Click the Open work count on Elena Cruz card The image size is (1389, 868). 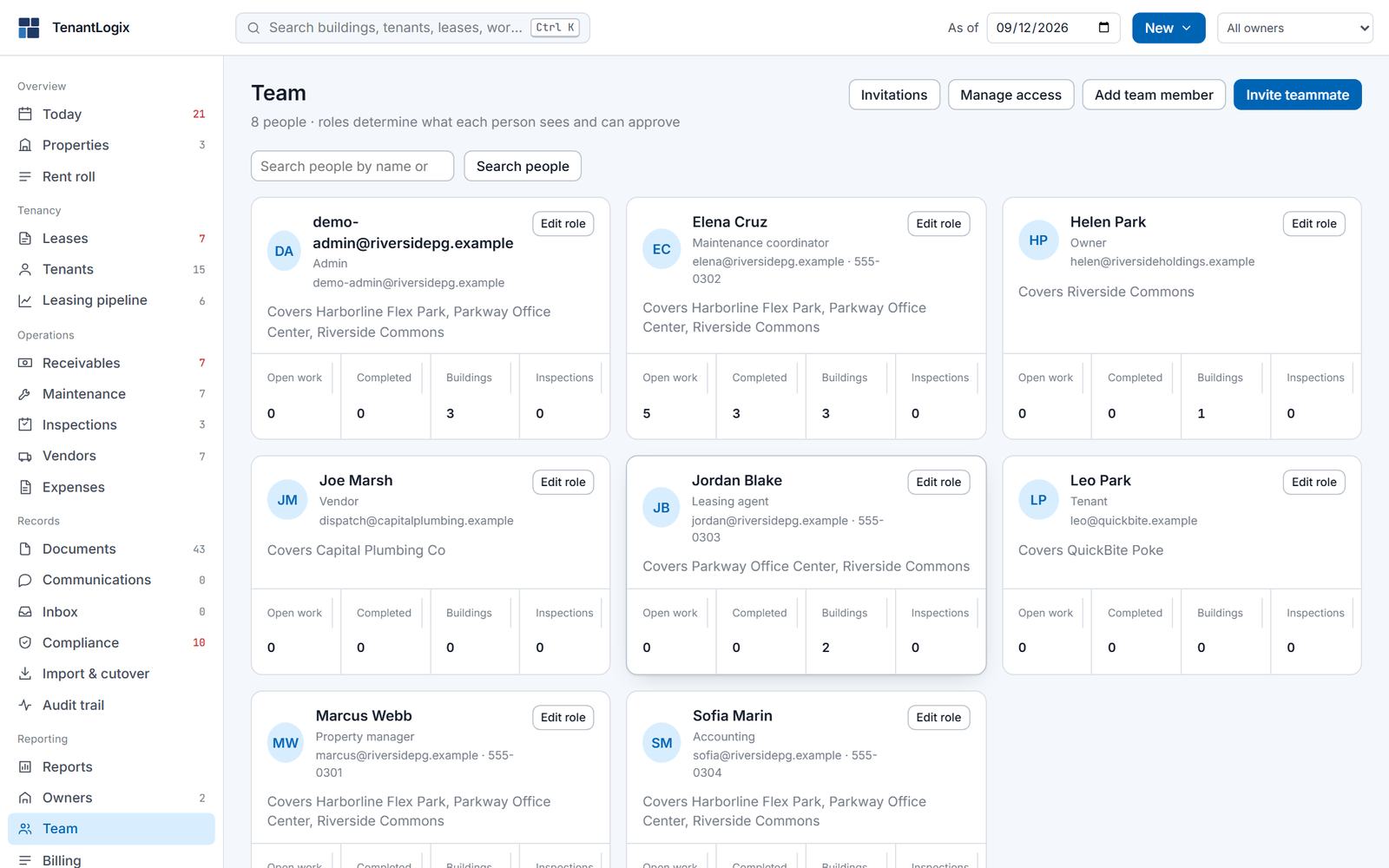[647, 413]
